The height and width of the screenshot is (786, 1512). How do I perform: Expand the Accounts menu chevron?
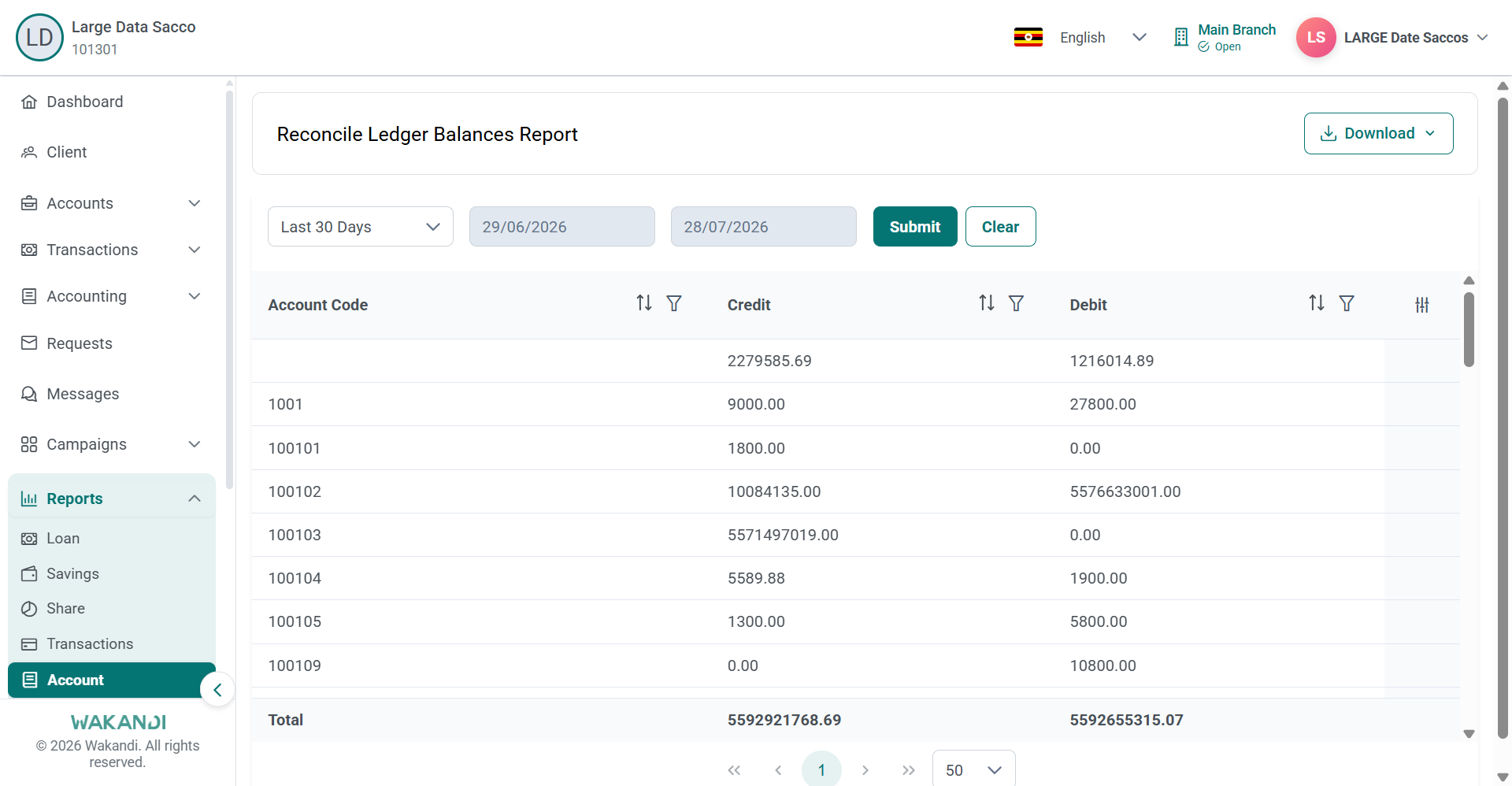(195, 203)
